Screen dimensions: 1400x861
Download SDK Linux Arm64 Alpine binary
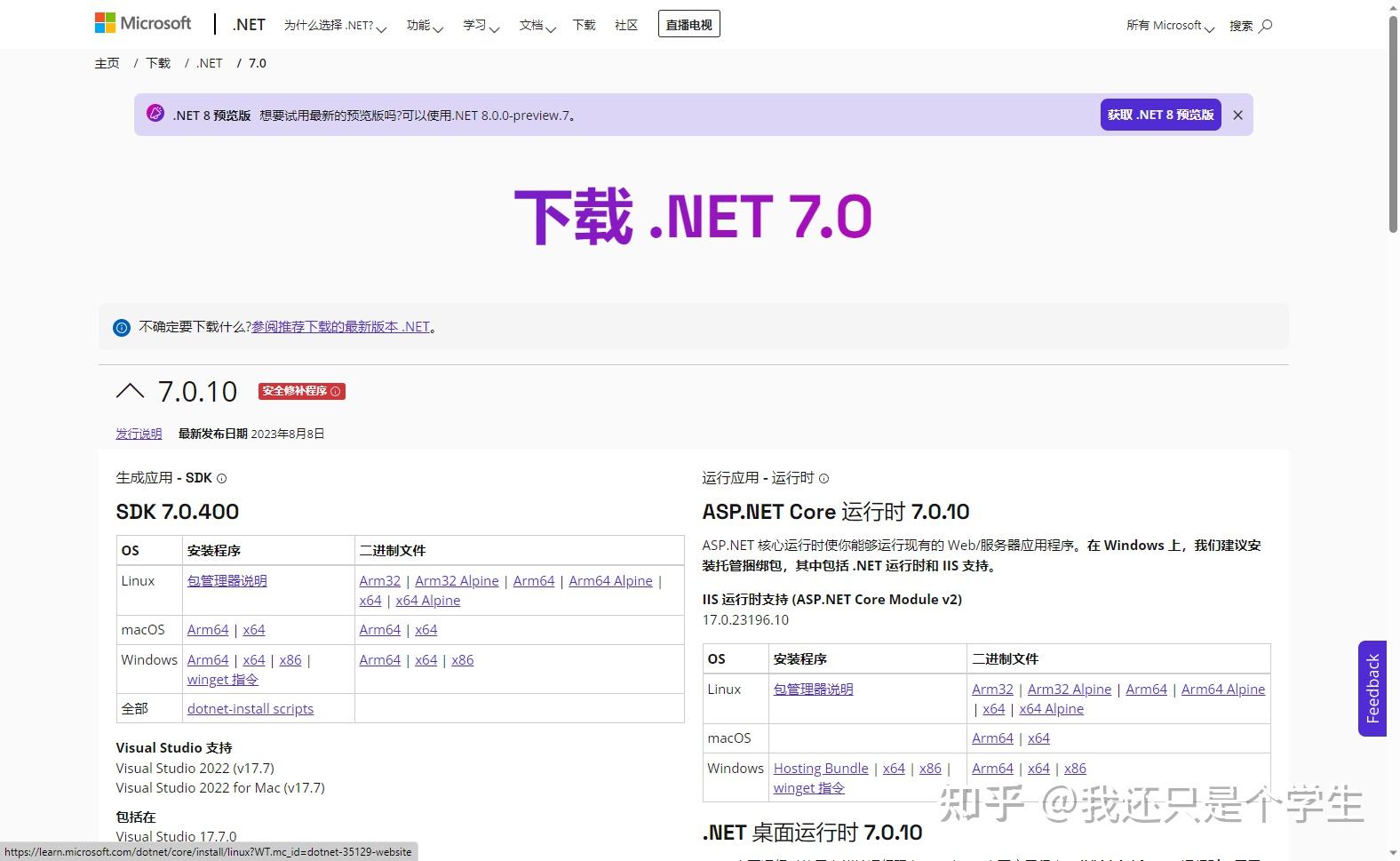610,581
